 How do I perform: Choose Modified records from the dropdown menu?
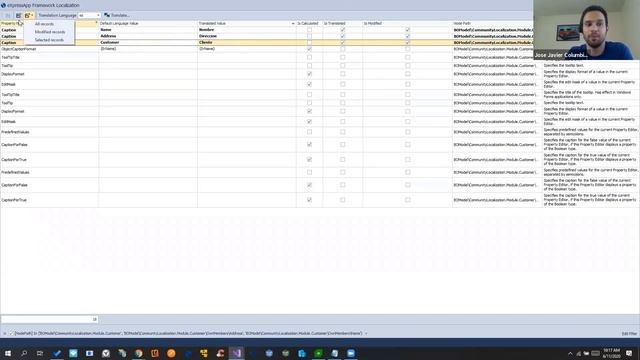click(x=50, y=32)
